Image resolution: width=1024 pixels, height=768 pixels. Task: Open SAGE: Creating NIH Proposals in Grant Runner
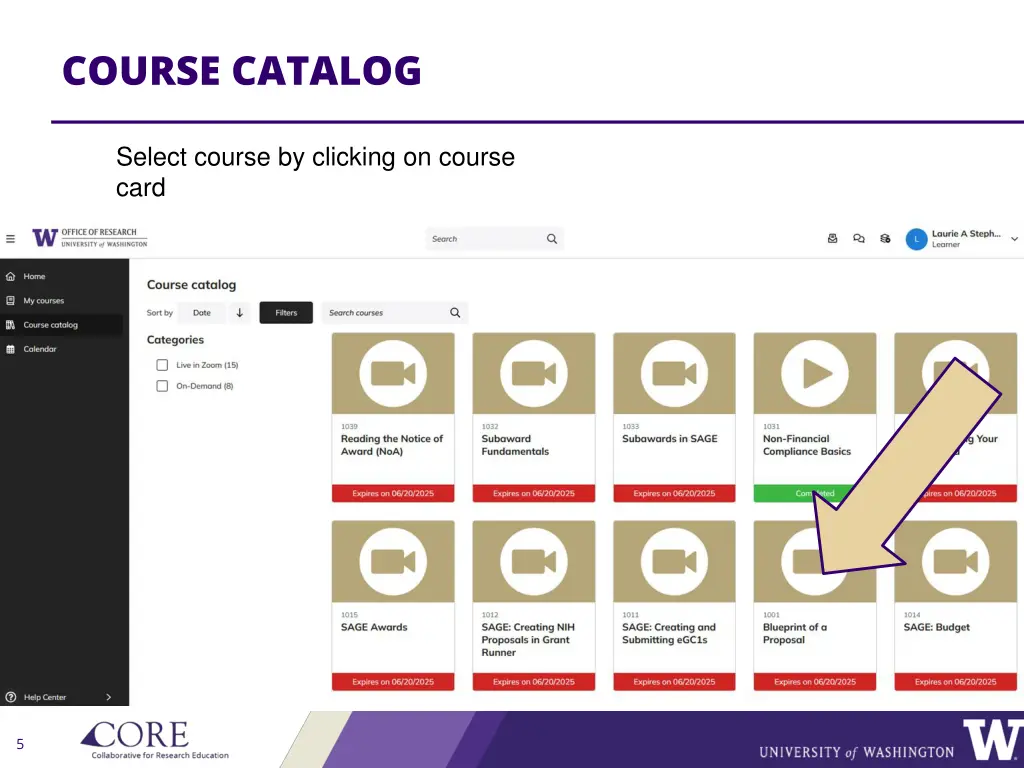point(528,639)
